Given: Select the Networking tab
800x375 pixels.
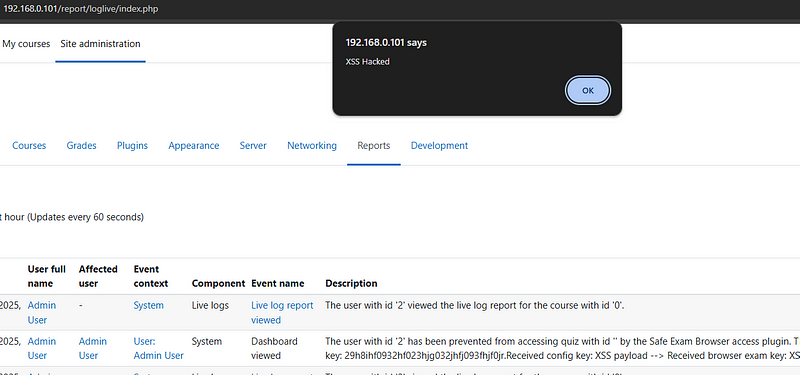Looking at the screenshot, I should (x=312, y=145).
